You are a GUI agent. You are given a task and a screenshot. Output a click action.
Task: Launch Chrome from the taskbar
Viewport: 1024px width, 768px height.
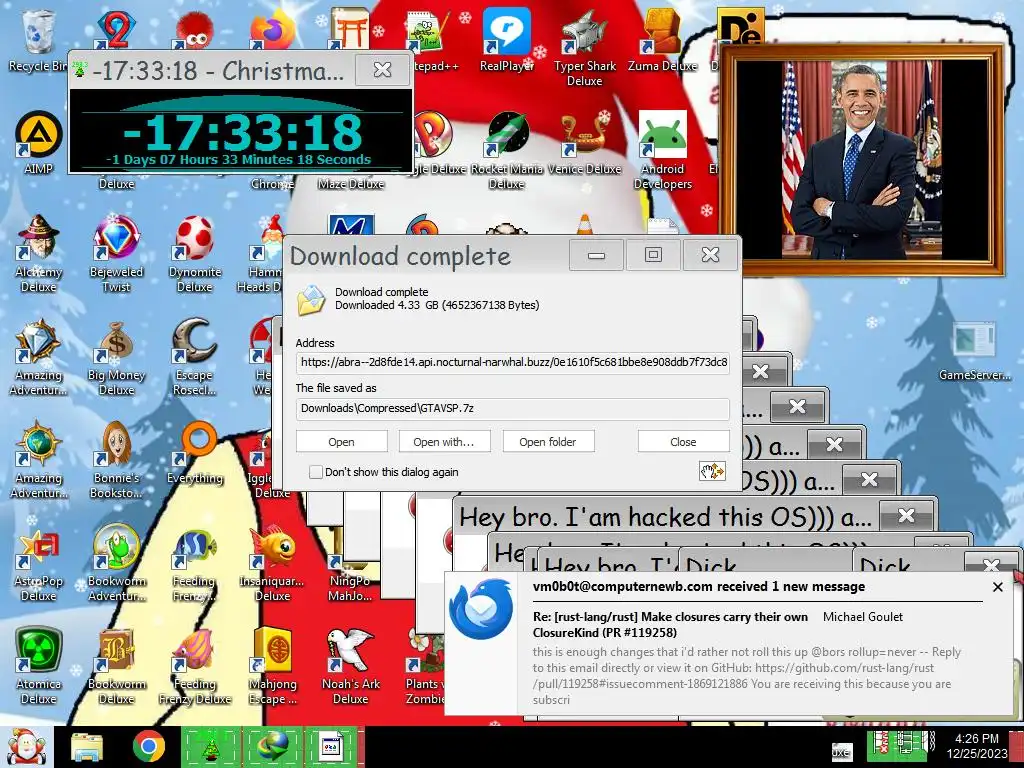tap(149, 746)
